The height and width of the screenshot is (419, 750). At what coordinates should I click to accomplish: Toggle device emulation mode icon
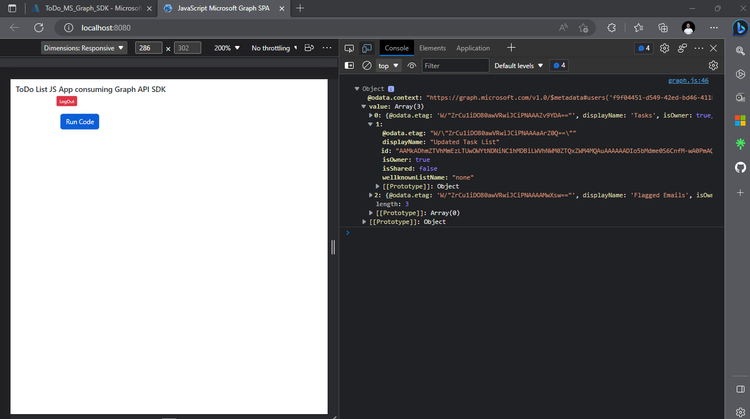click(367, 48)
